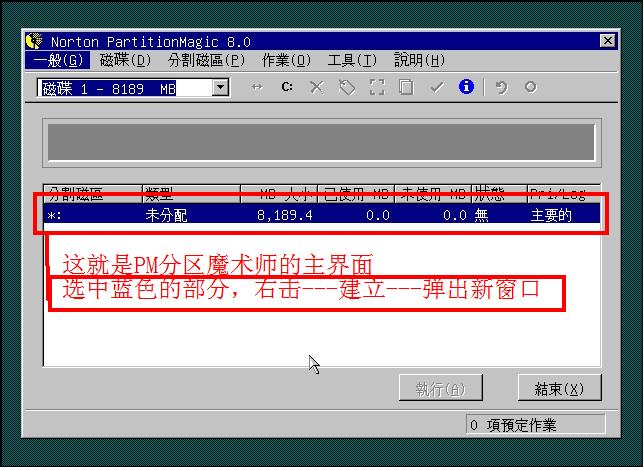Click the label tag icon
643x467 pixels.
[x=347, y=87]
